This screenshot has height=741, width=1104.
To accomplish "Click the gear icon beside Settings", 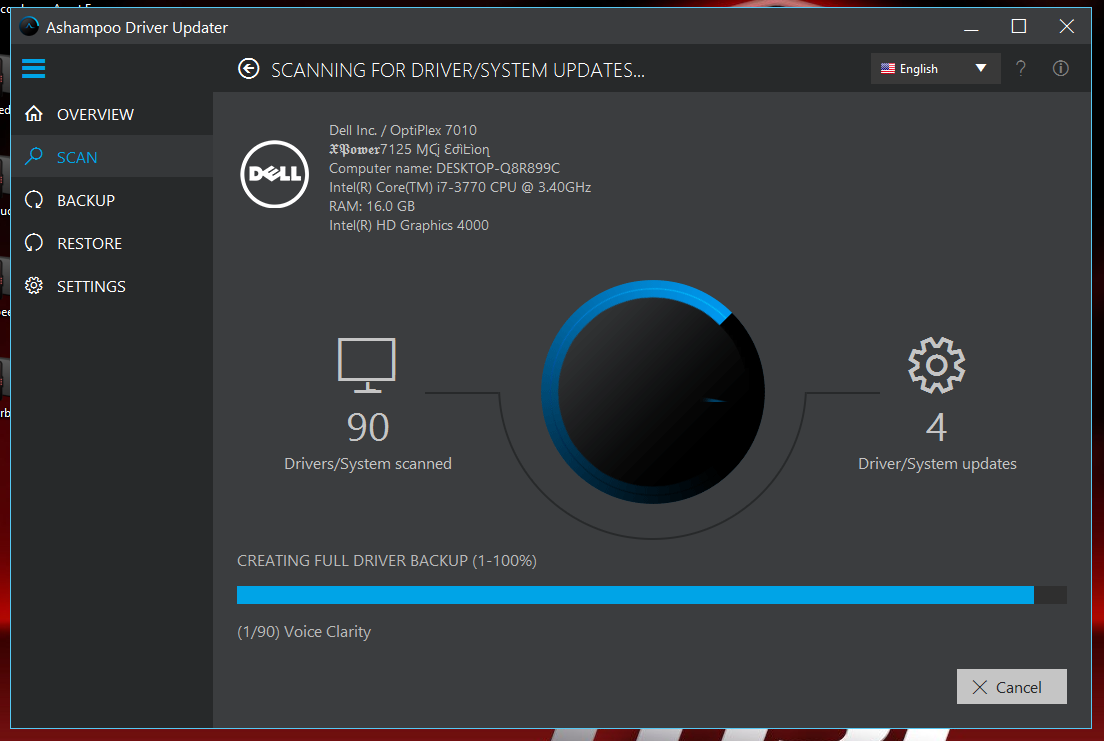I will 34,285.
